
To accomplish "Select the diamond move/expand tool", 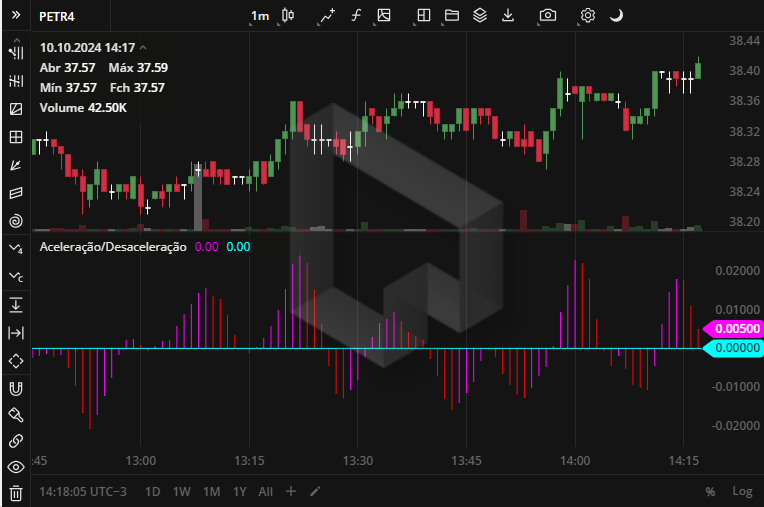I will 16,361.
